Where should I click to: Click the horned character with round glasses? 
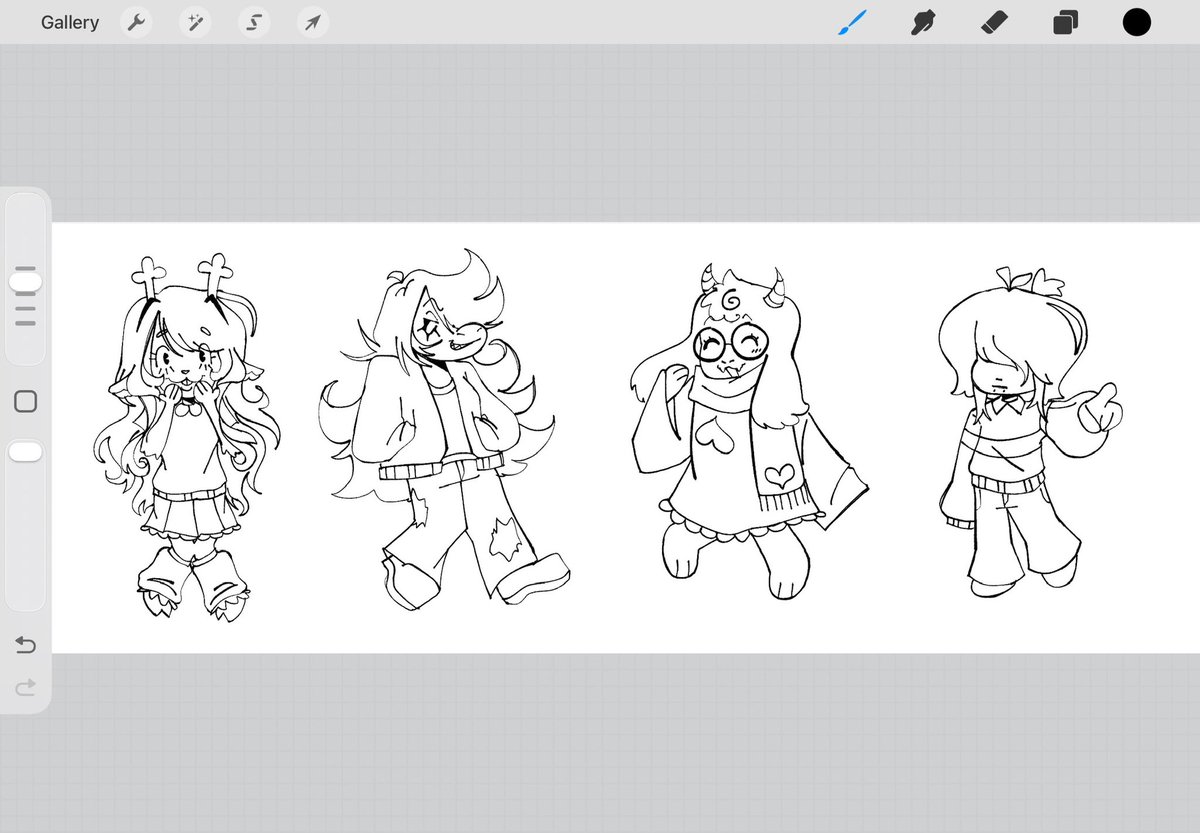[x=748, y=432]
